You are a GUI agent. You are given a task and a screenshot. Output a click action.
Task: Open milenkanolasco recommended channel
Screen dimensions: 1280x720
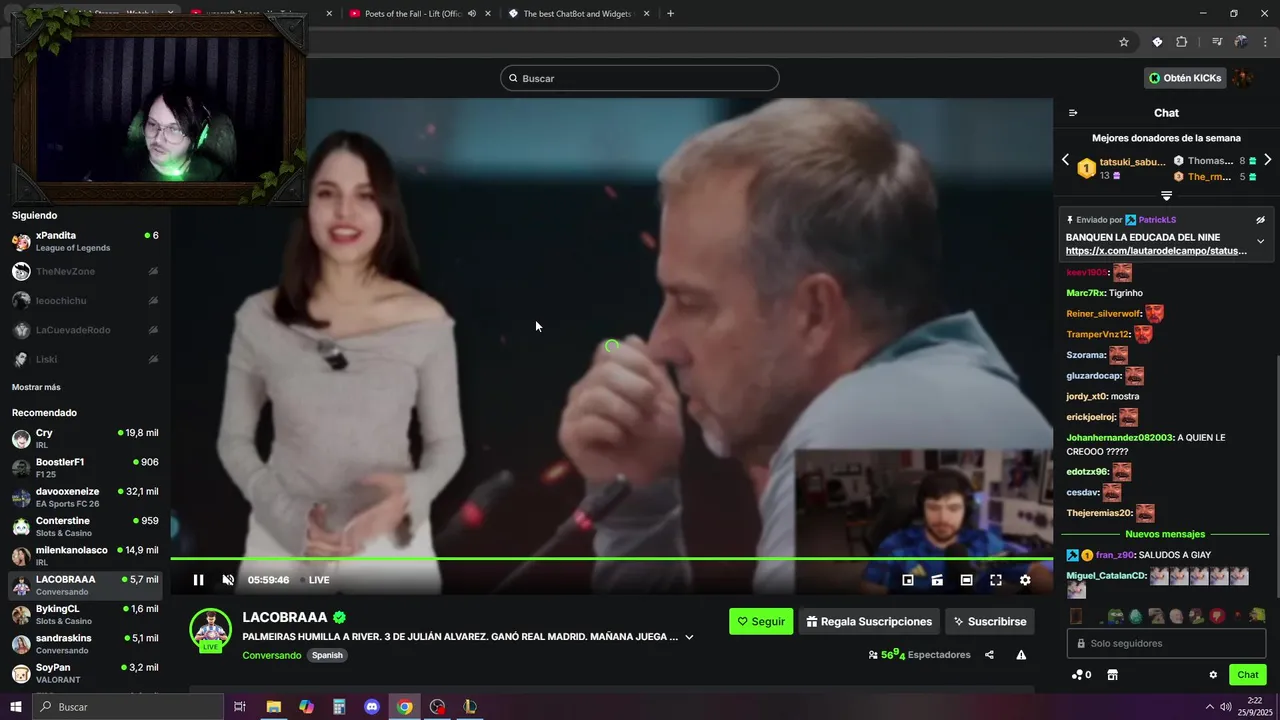[x=85, y=556]
